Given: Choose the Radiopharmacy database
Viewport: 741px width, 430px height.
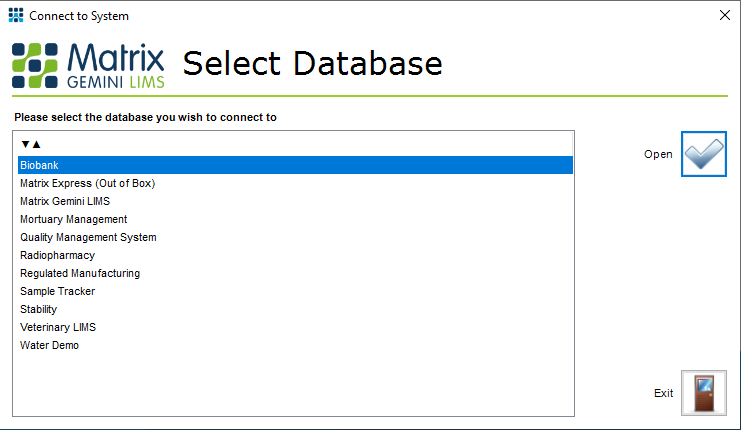Looking at the screenshot, I should point(57,255).
